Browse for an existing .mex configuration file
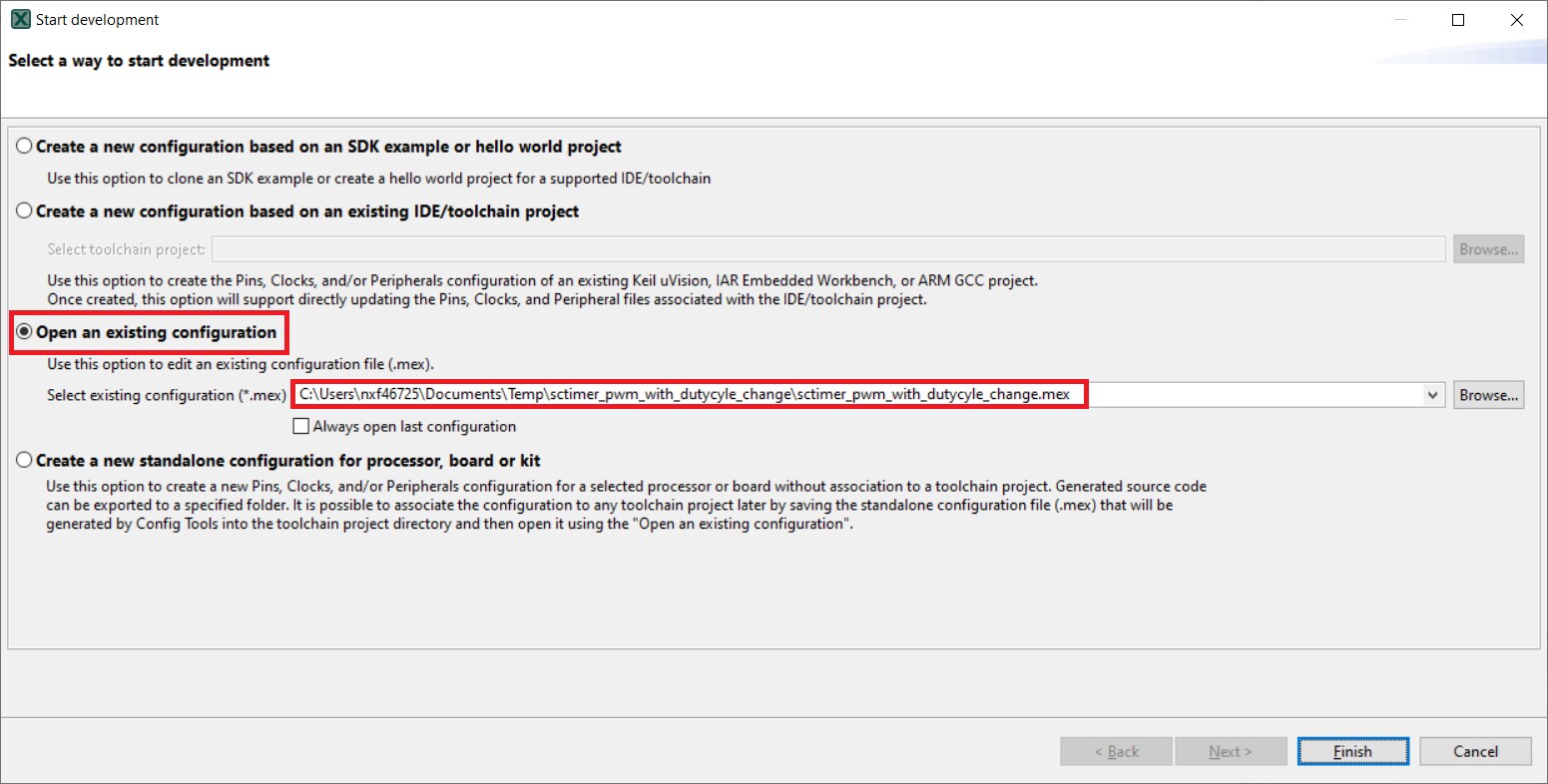This screenshot has width=1548, height=784. tap(1488, 396)
